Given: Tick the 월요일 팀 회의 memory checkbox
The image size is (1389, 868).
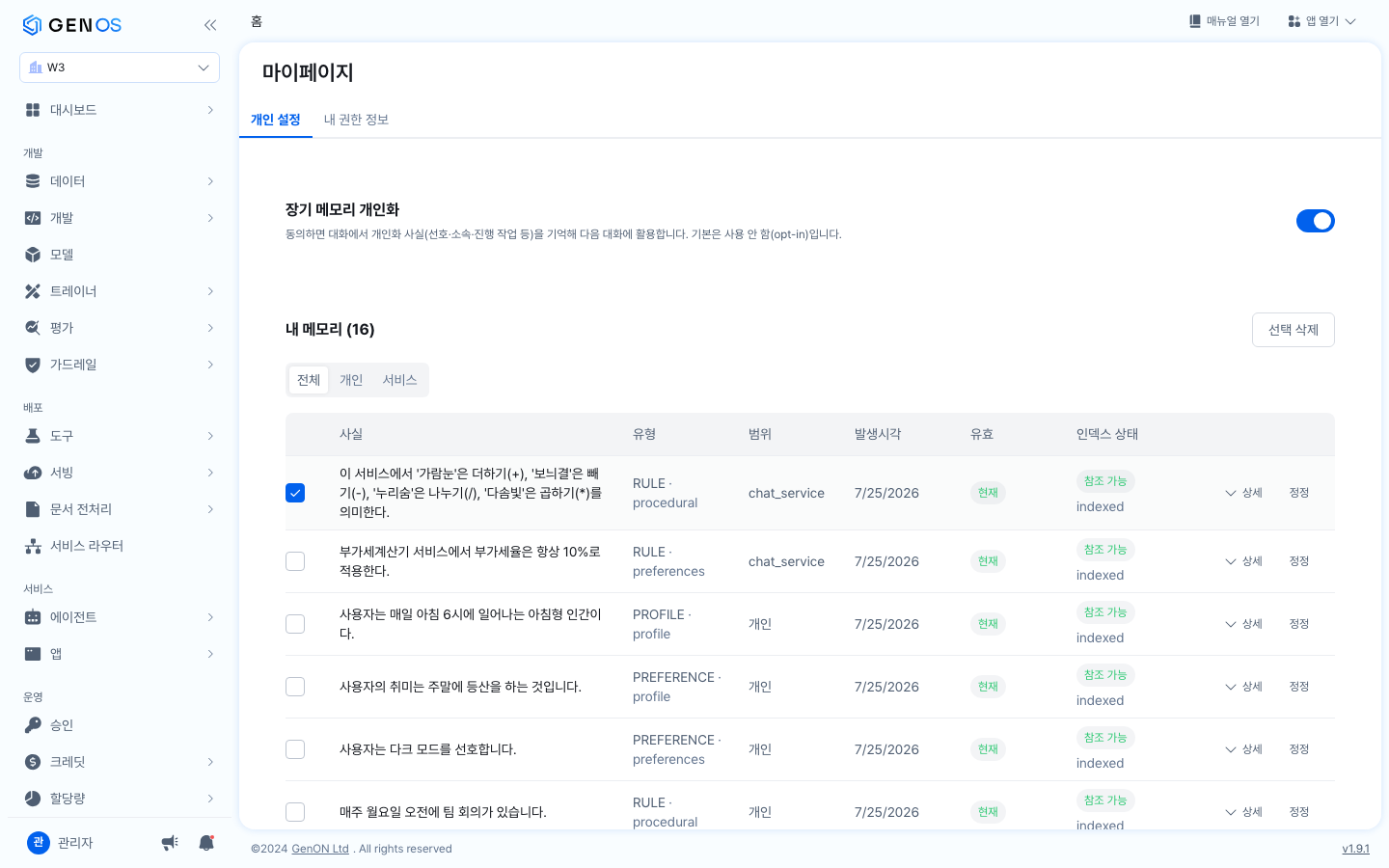Looking at the screenshot, I should (295, 812).
